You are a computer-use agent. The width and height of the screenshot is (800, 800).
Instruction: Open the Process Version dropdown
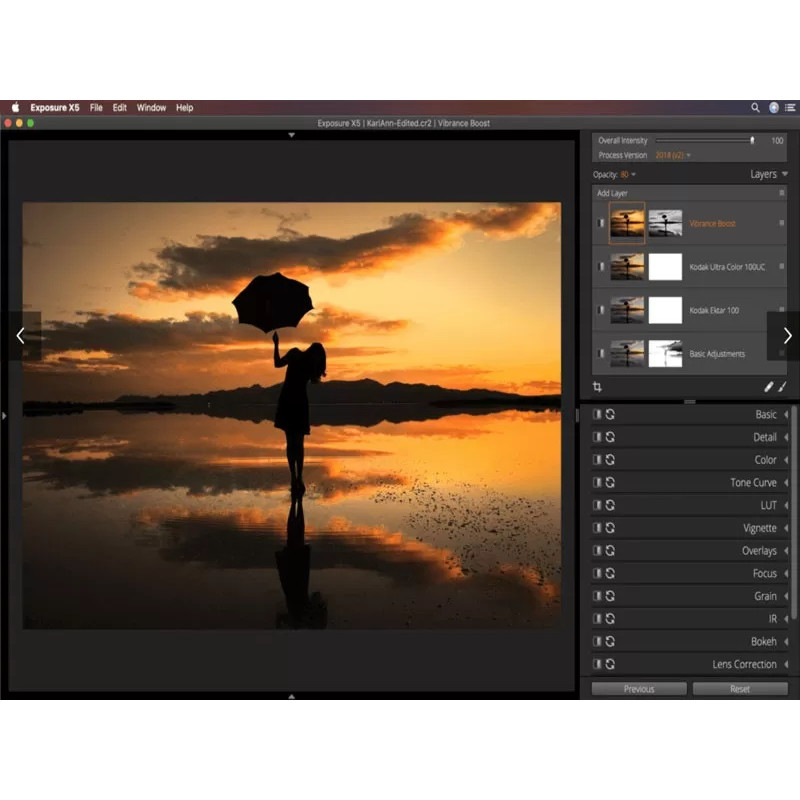673,155
